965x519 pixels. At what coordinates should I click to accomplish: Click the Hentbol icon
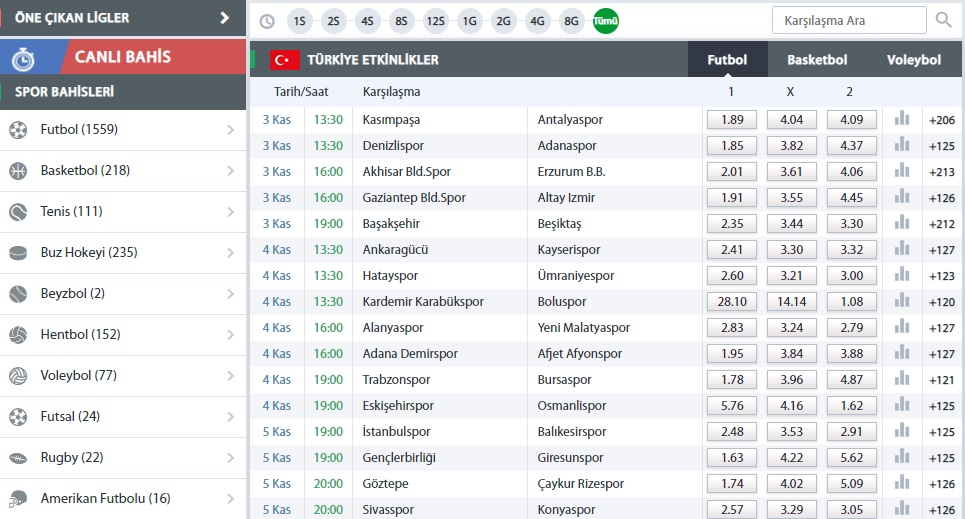18,335
